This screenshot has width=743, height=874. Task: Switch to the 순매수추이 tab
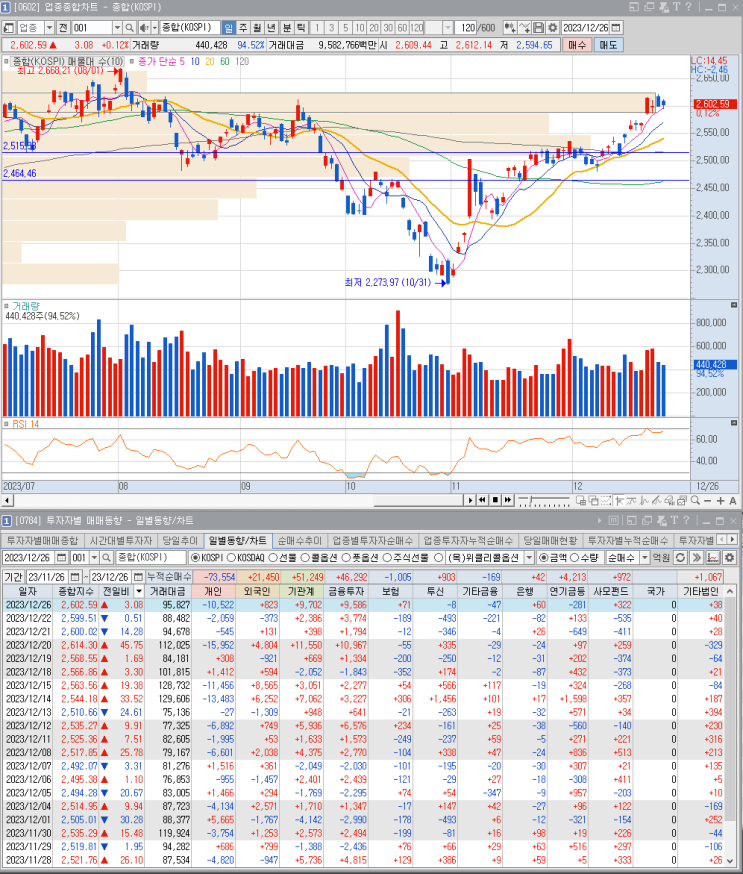[x=300, y=540]
